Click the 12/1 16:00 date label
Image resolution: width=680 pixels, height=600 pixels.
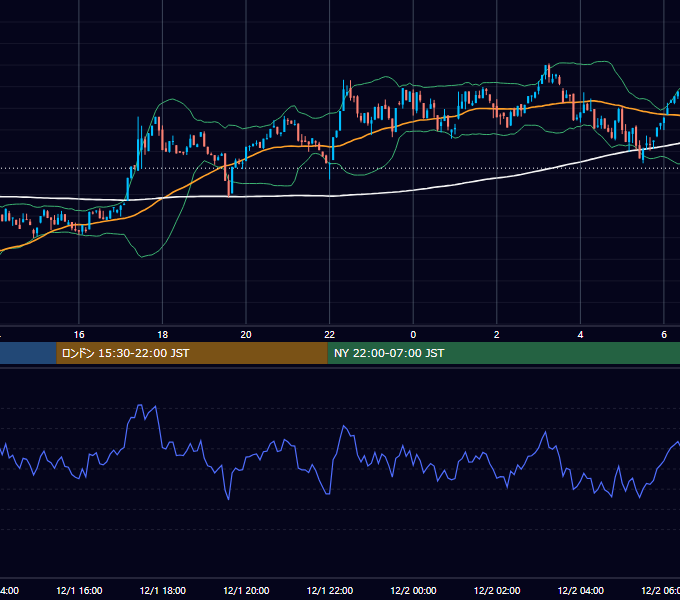pos(79,590)
